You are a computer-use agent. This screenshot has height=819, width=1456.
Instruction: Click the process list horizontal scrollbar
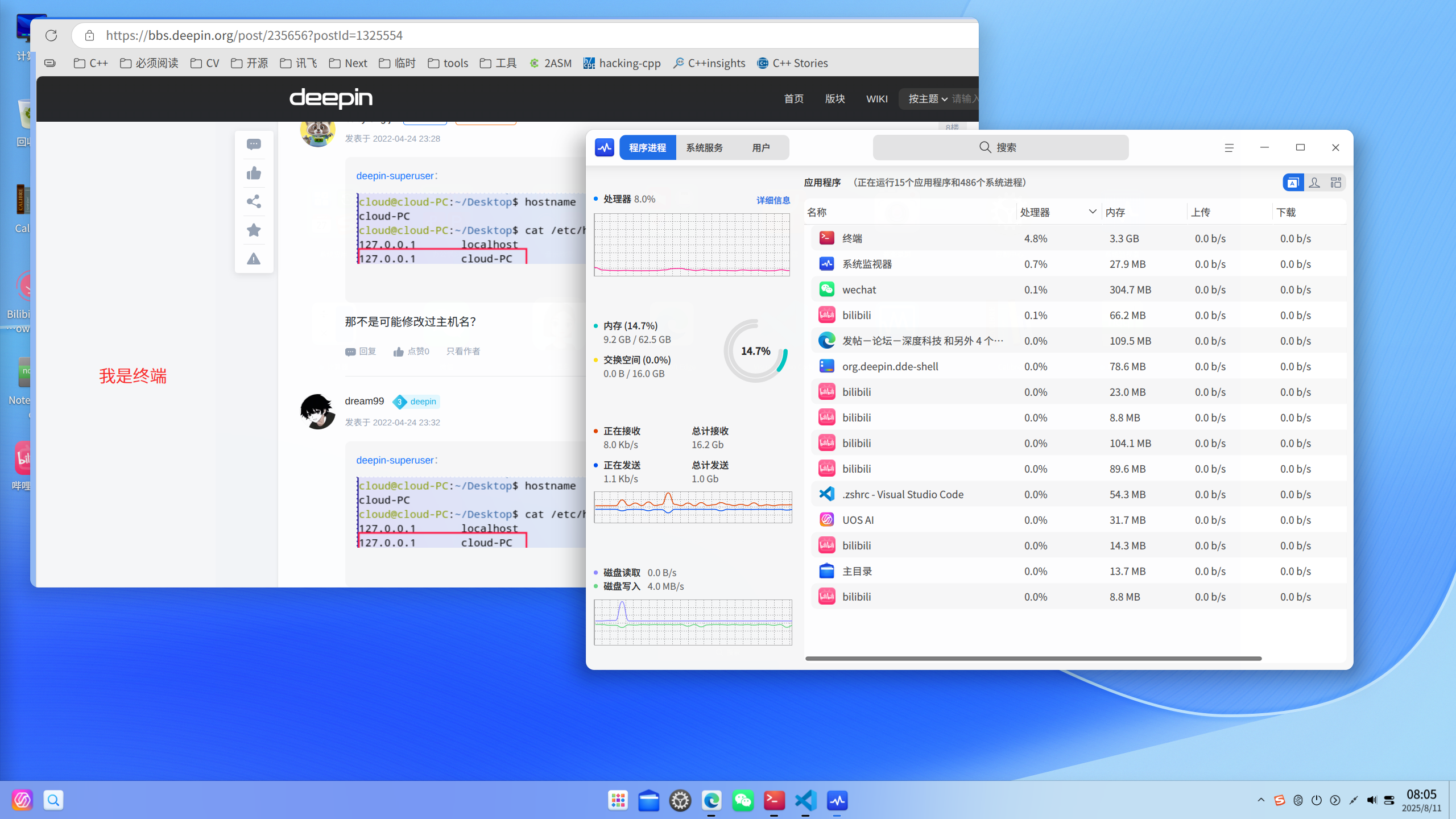click(x=1033, y=658)
